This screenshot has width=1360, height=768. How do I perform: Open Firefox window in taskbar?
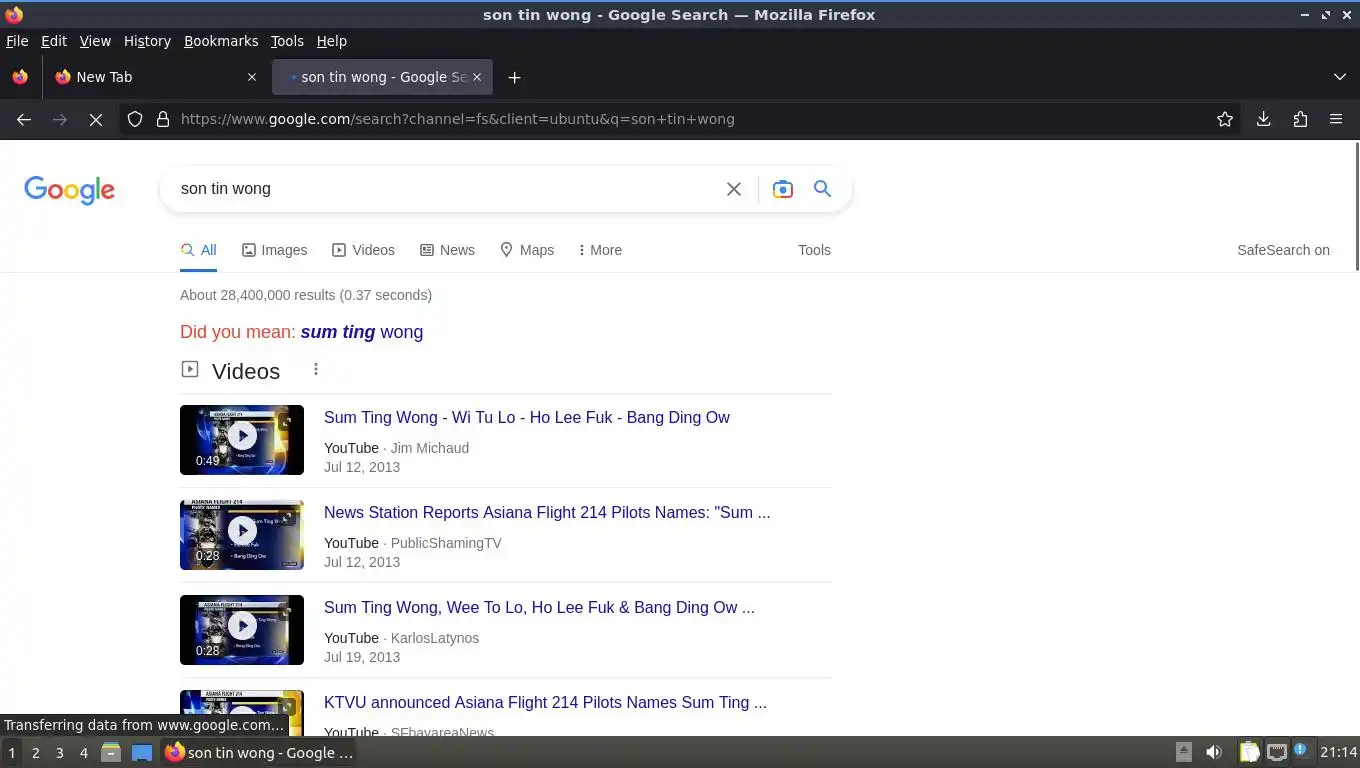point(259,753)
